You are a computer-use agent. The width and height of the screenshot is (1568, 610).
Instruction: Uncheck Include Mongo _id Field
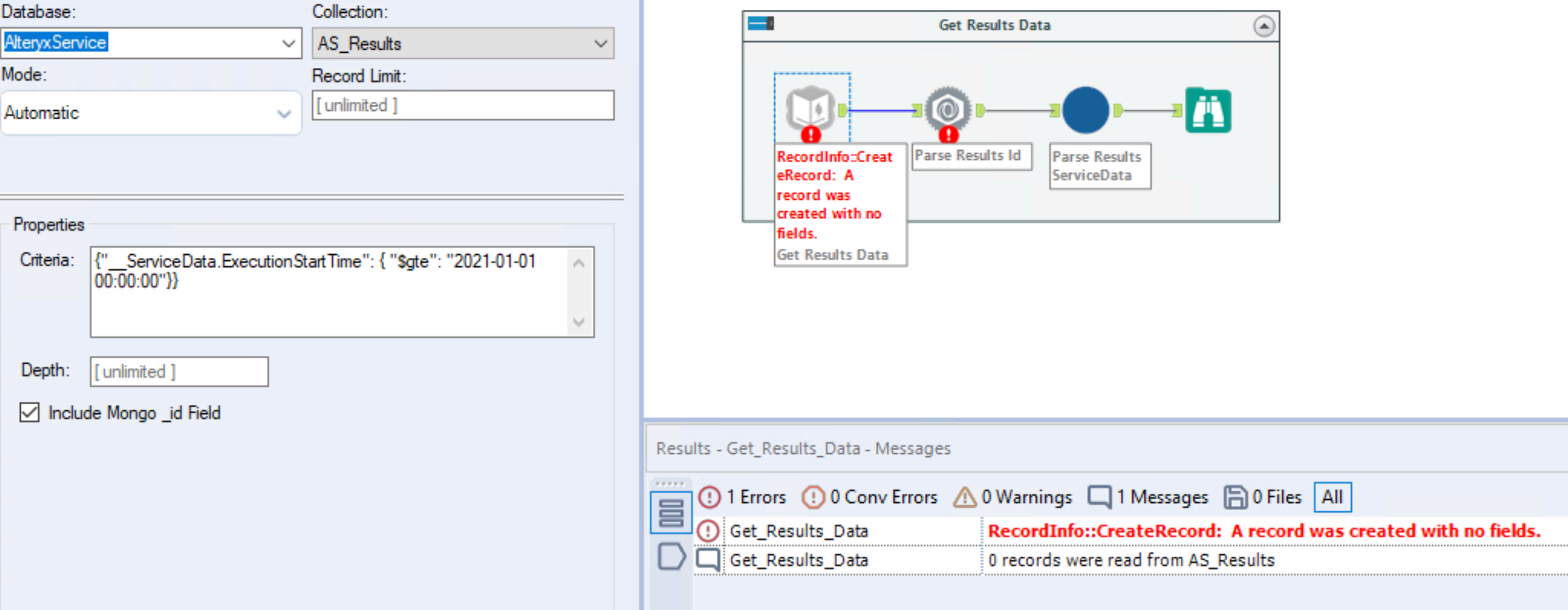point(28,413)
